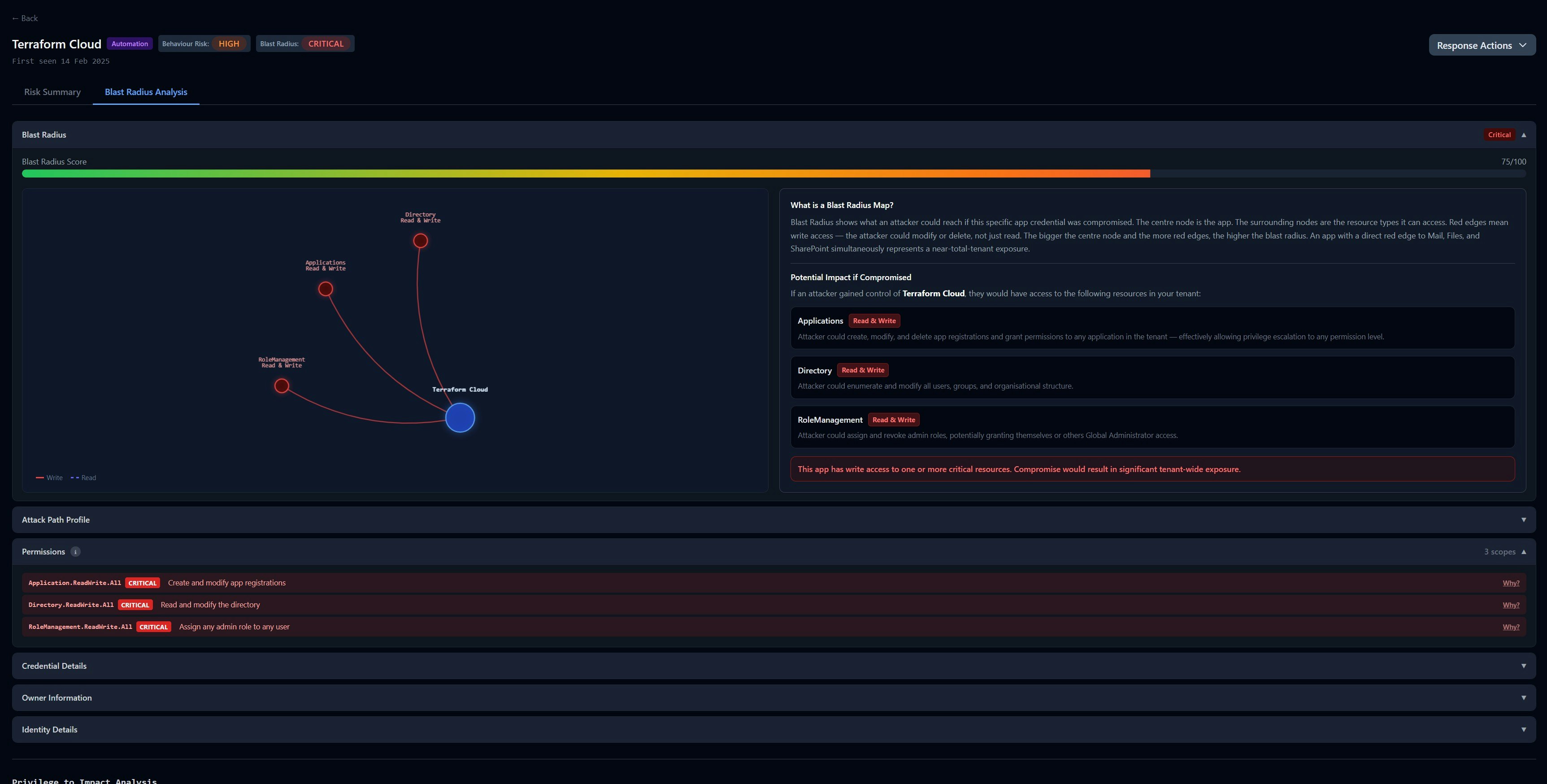
Task: Open the Response Actions dropdown
Action: pos(1482,45)
